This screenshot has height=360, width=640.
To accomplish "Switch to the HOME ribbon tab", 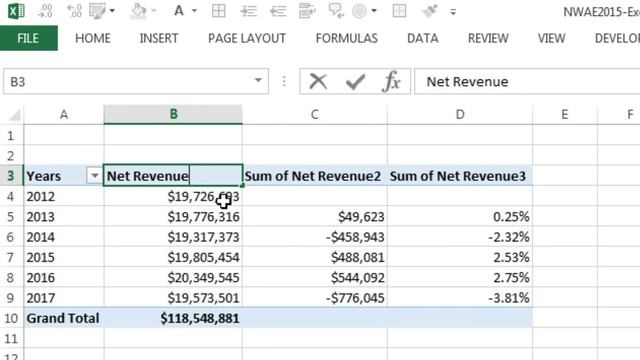I will click(x=93, y=38).
